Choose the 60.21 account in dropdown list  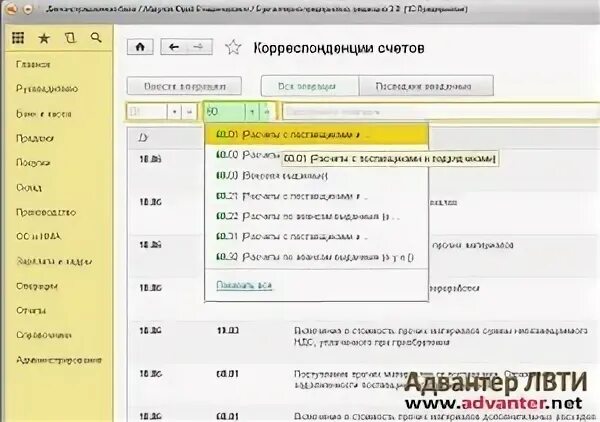click(x=316, y=196)
